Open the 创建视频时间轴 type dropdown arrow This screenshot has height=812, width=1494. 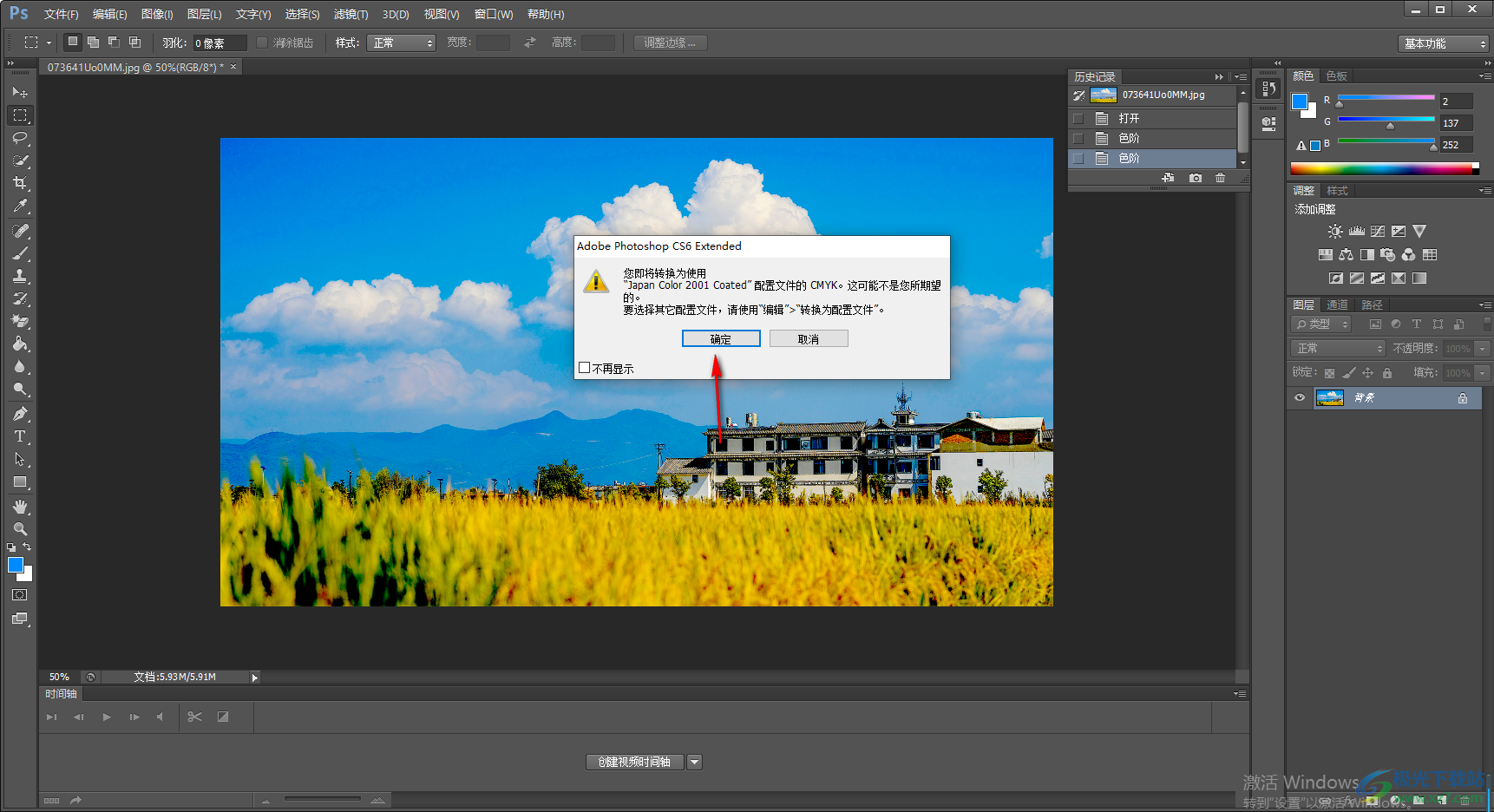pos(694,762)
